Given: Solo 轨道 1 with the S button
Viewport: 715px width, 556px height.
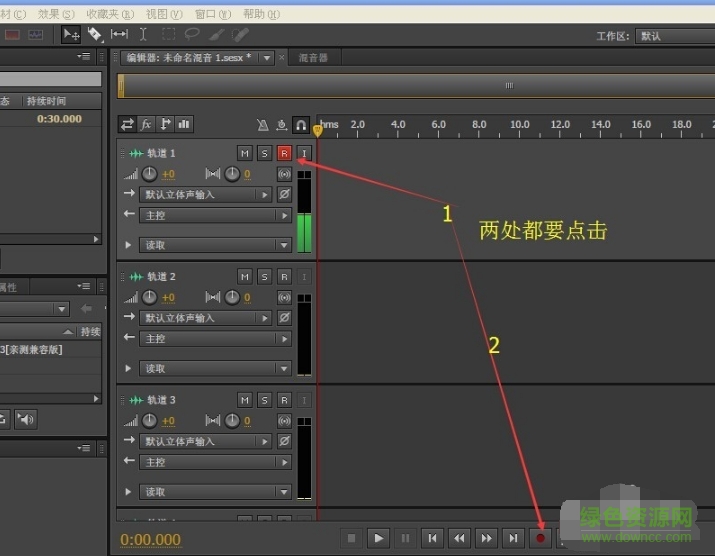Looking at the screenshot, I should pos(265,153).
